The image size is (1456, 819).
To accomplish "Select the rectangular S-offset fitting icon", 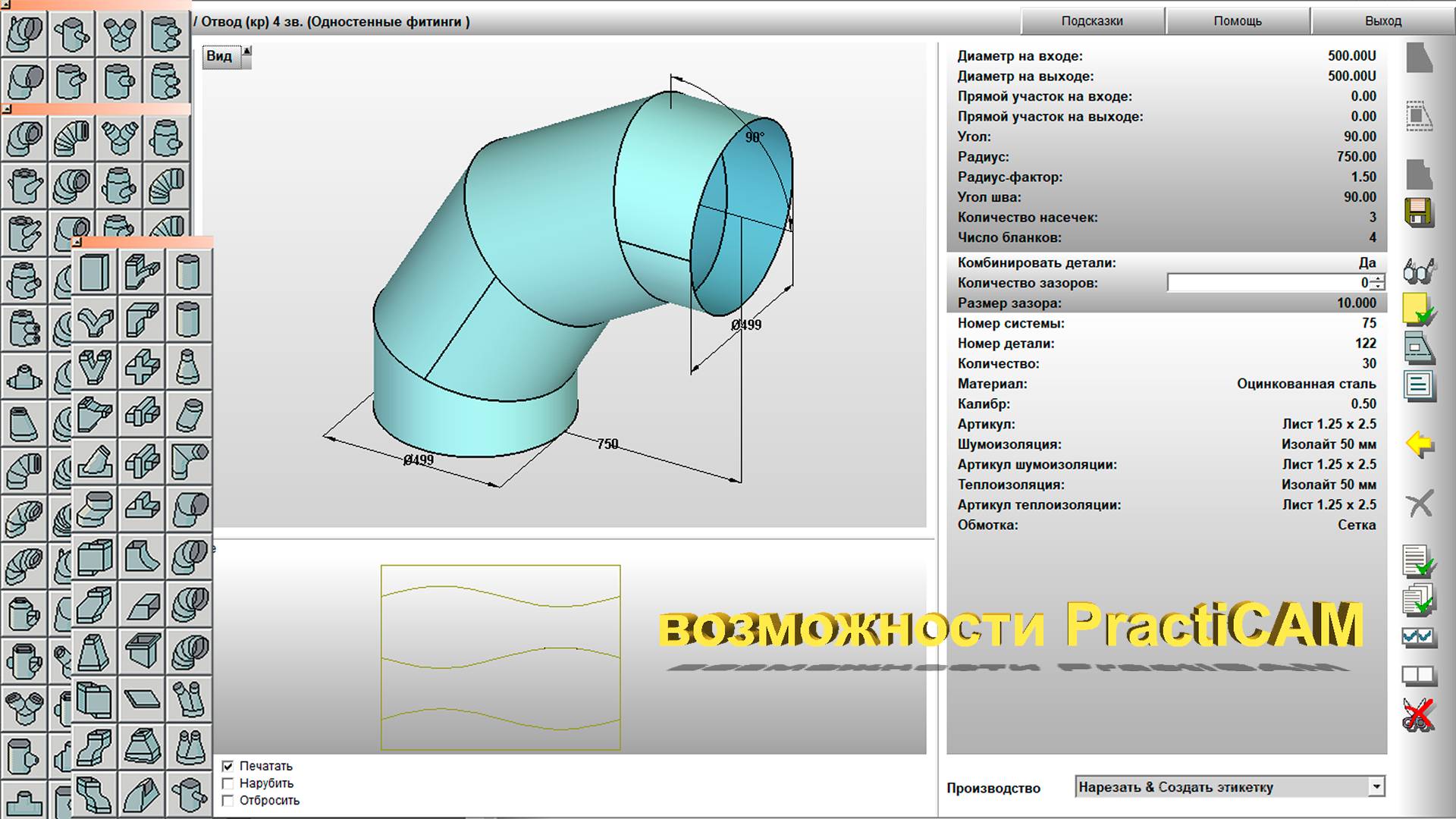I will (x=95, y=745).
